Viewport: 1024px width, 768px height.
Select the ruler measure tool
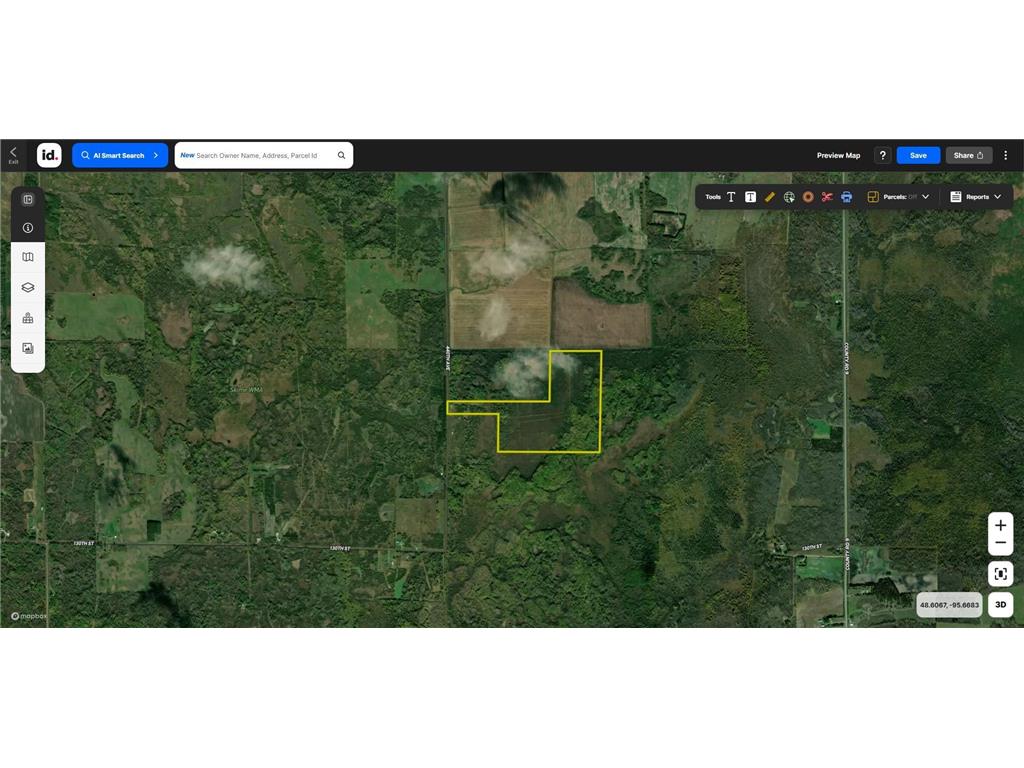pyautogui.click(x=769, y=197)
